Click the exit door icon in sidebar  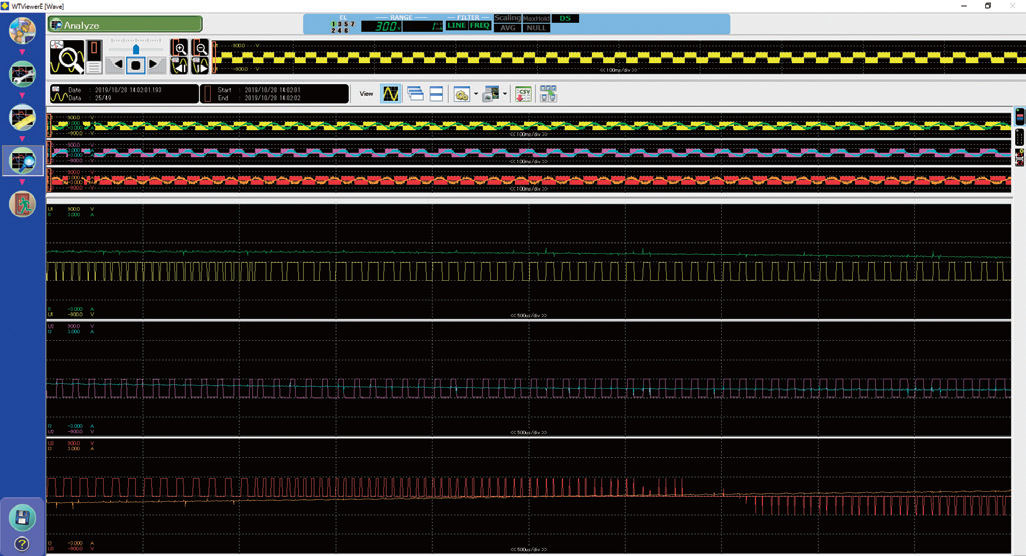pos(22,204)
